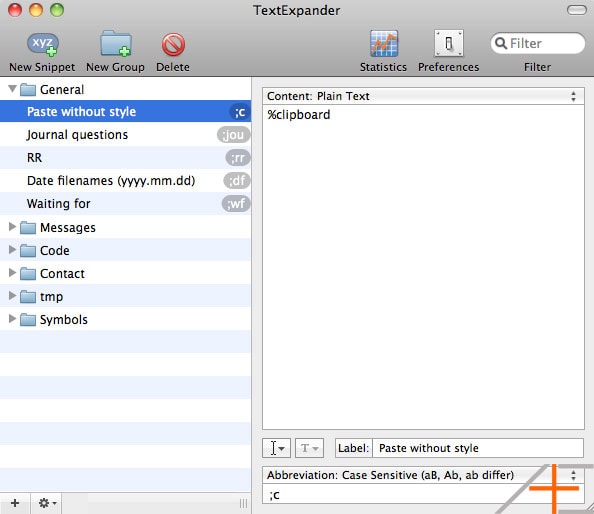Click the ;rr abbreviation badge
The width and height of the screenshot is (594, 514).
[238, 158]
